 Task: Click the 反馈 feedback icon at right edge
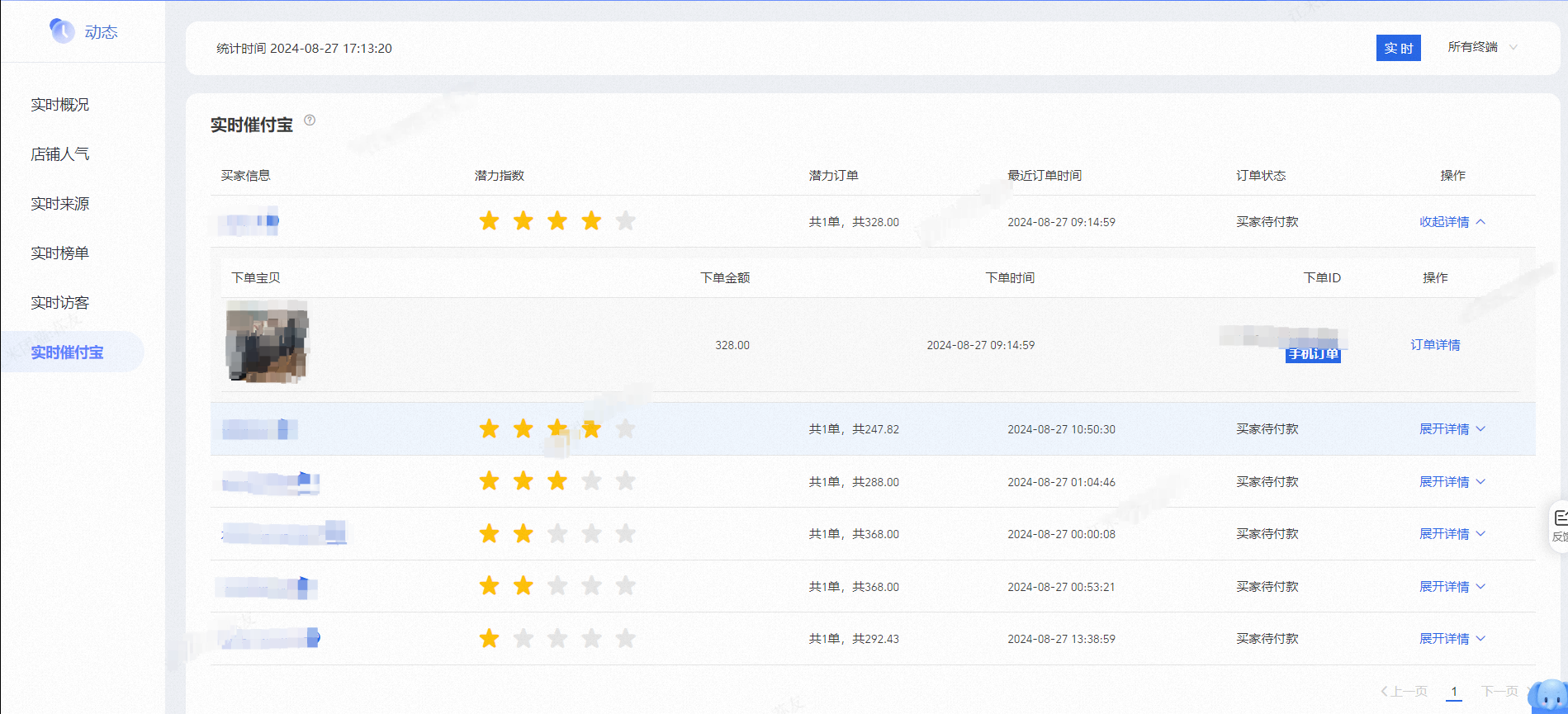(x=1559, y=525)
